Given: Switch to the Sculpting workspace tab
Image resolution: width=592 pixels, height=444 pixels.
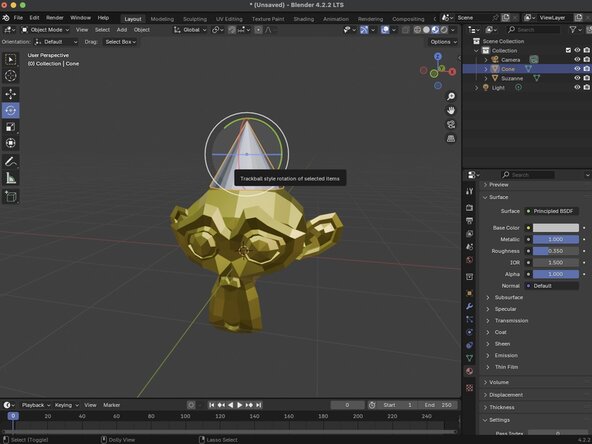Looking at the screenshot, I should pos(195,19).
